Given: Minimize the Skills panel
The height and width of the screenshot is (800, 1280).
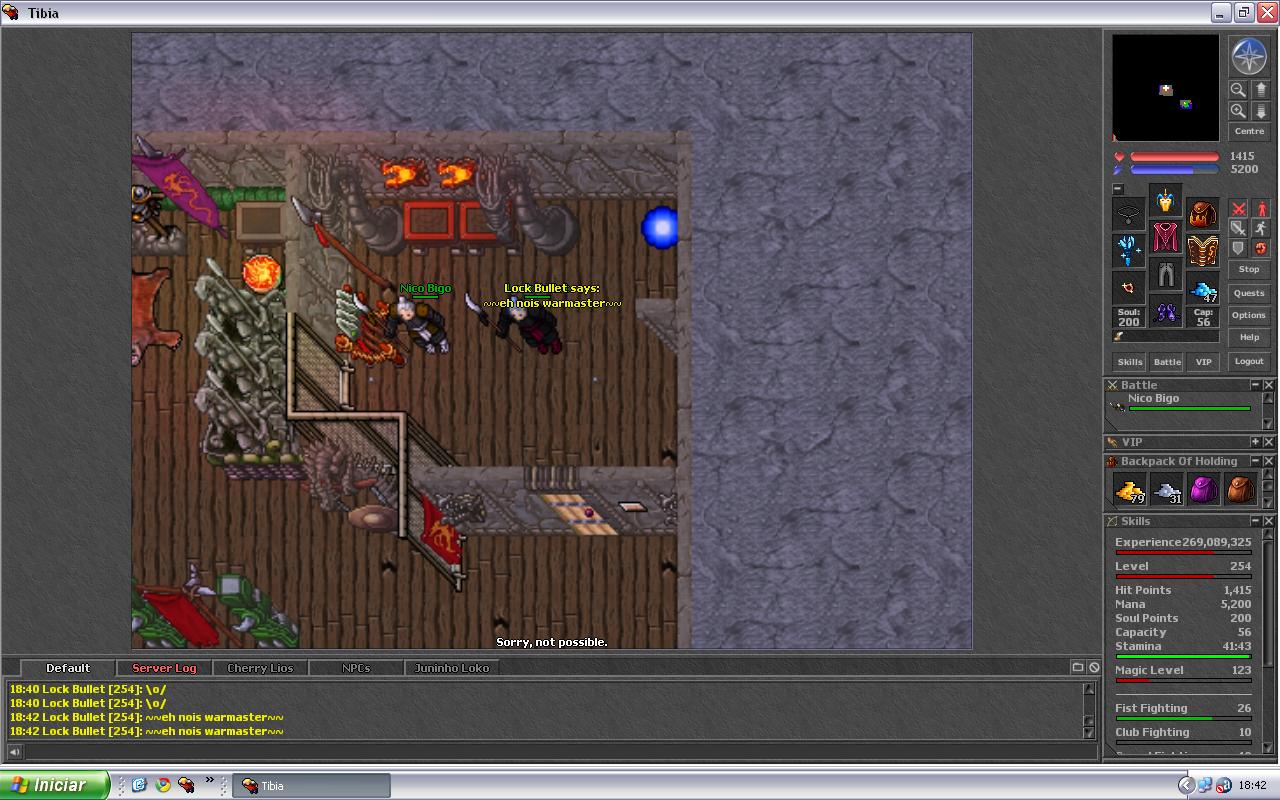Looking at the screenshot, I should (x=1255, y=521).
